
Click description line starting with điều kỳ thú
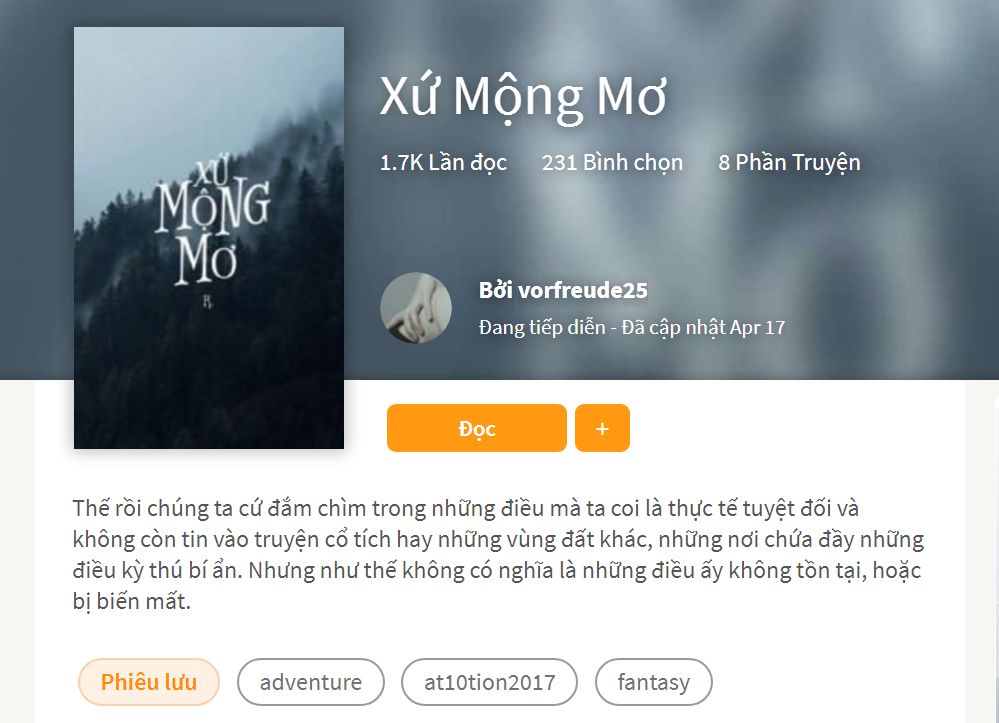coord(497,570)
